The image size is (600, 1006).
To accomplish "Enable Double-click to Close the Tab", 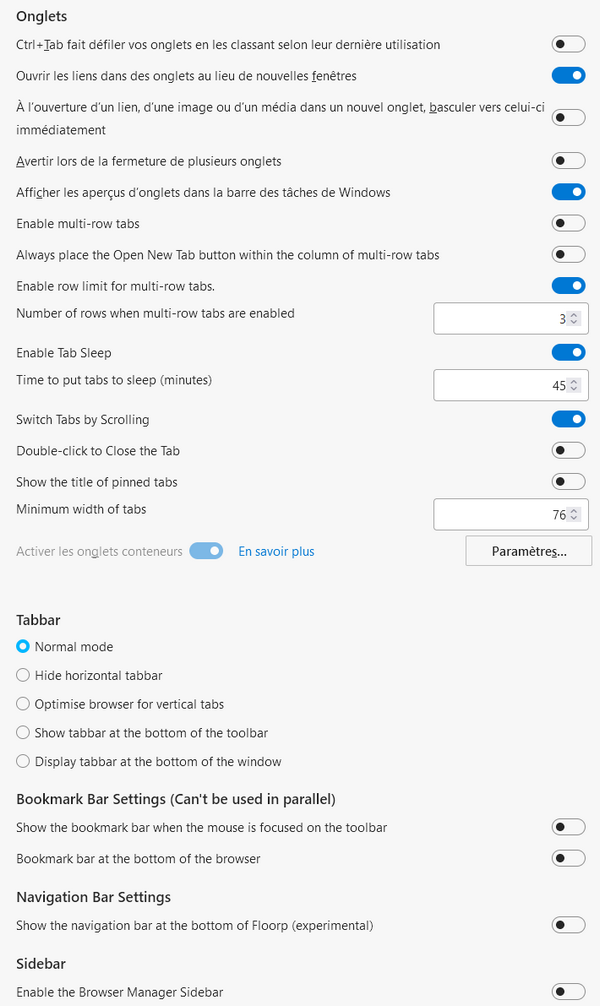I will coord(568,450).
